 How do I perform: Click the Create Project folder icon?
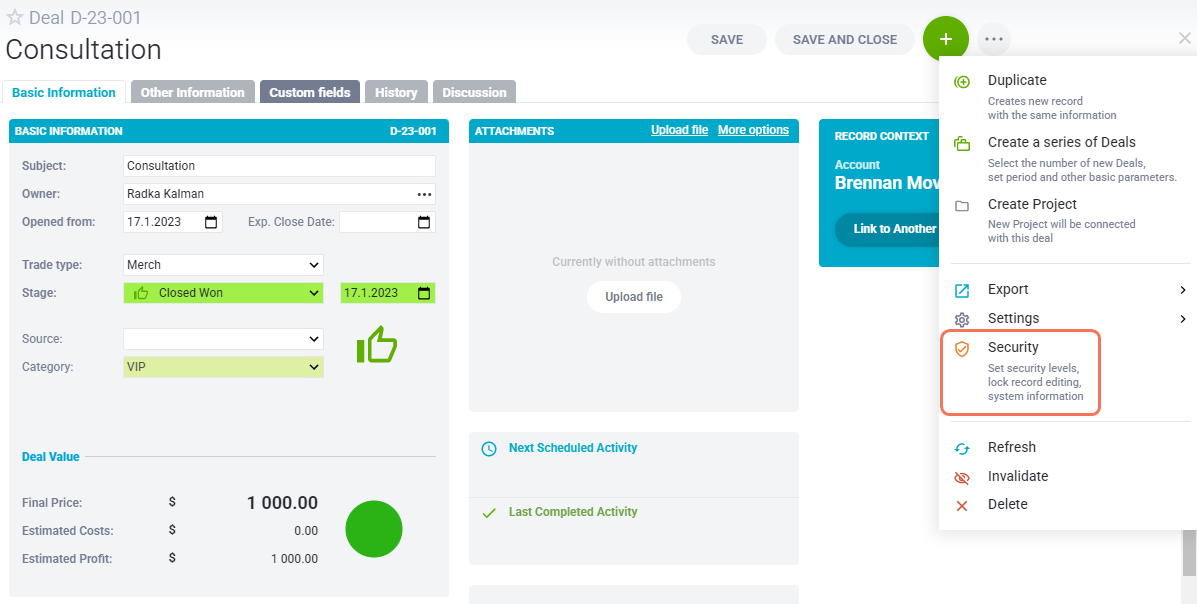point(962,205)
